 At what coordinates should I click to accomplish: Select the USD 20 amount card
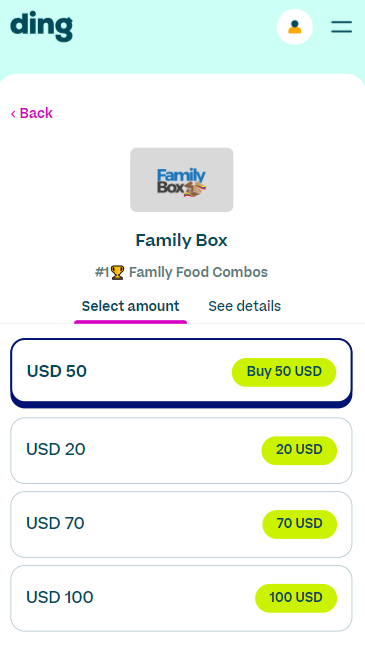pyautogui.click(x=181, y=450)
